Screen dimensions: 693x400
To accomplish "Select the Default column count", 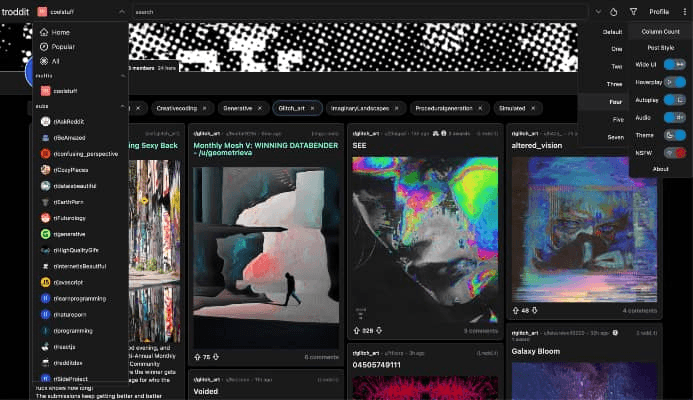I will coord(612,32).
